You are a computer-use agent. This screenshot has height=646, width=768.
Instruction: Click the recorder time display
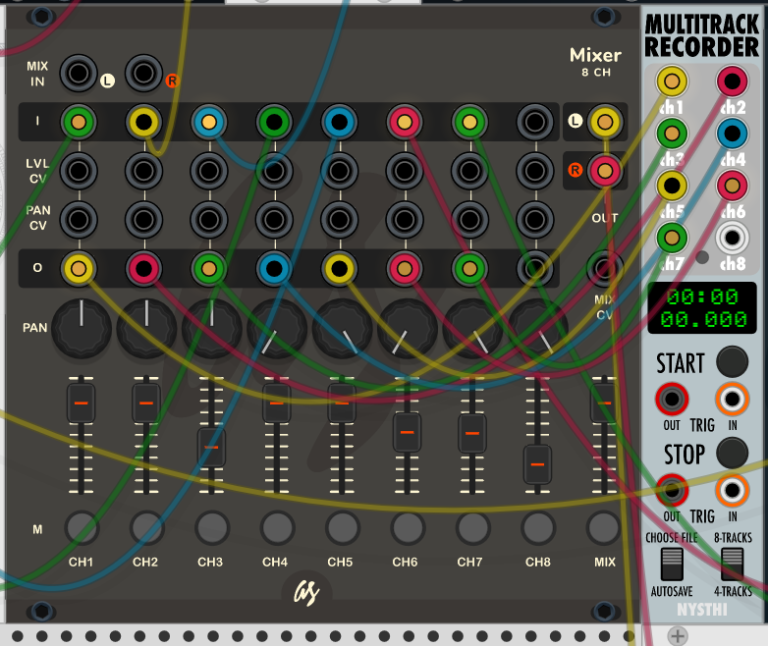pyautogui.click(x=702, y=308)
